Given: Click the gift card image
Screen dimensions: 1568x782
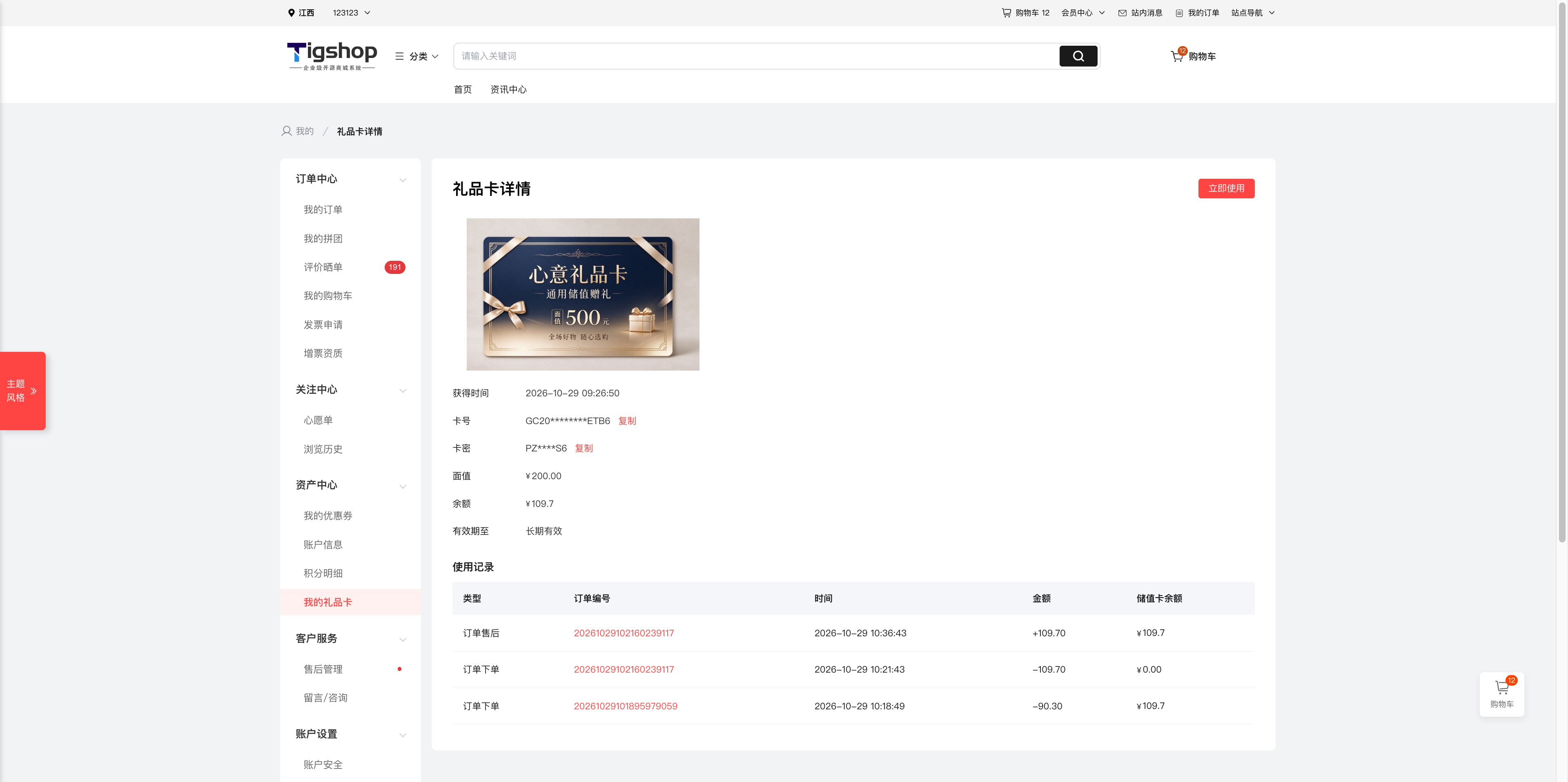Looking at the screenshot, I should click(x=583, y=294).
